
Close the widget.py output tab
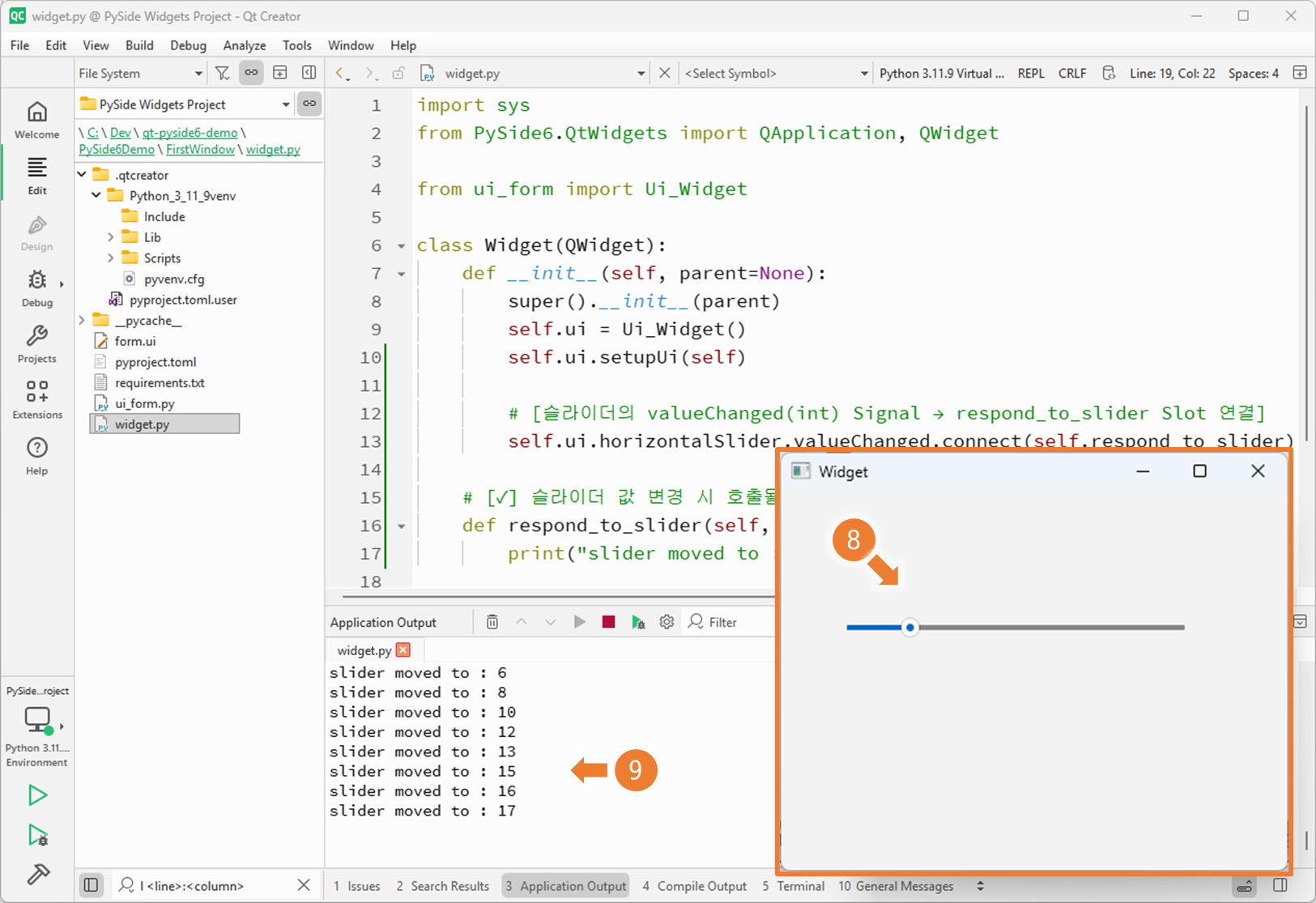click(403, 650)
